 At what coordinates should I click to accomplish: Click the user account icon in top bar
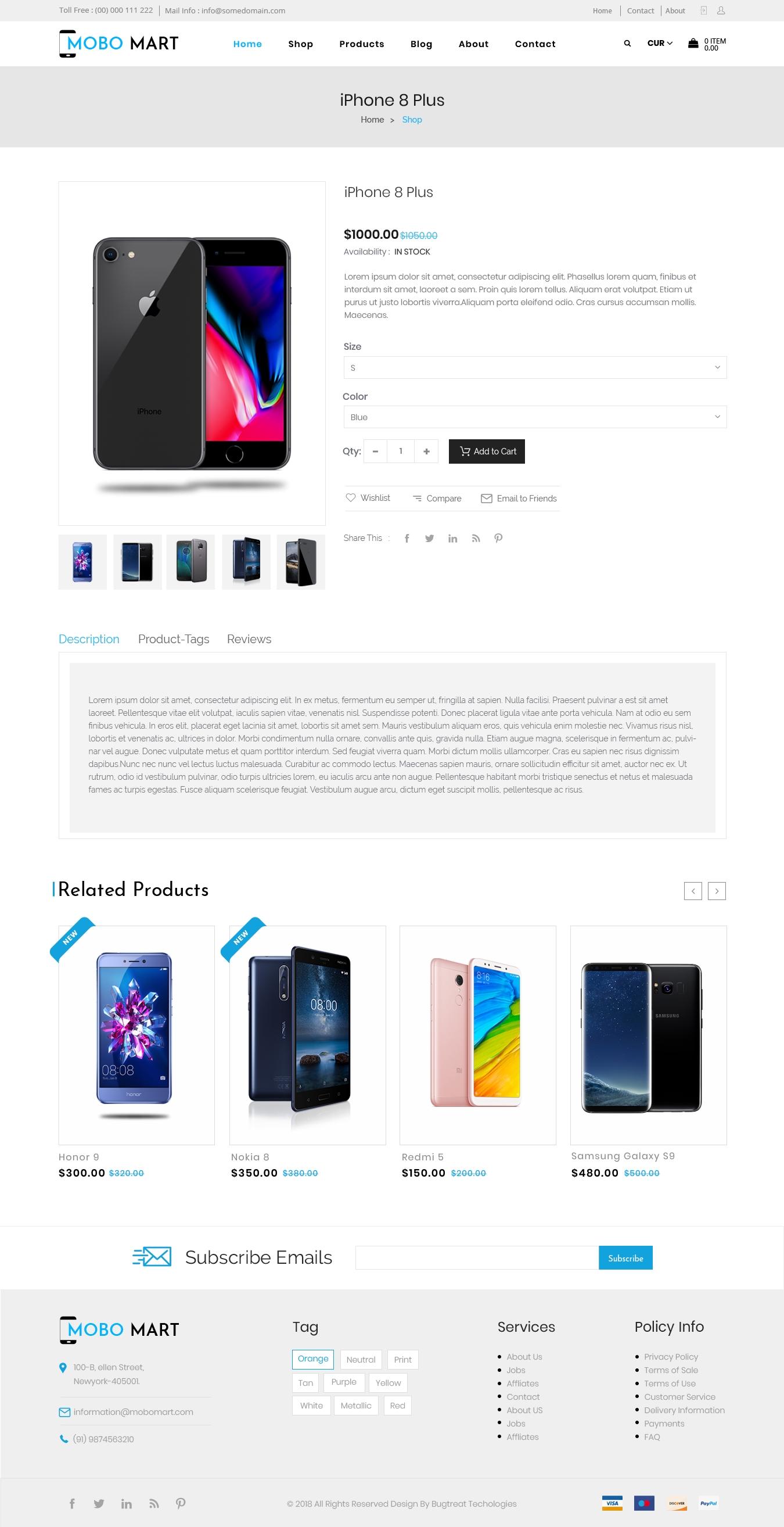tap(721, 10)
